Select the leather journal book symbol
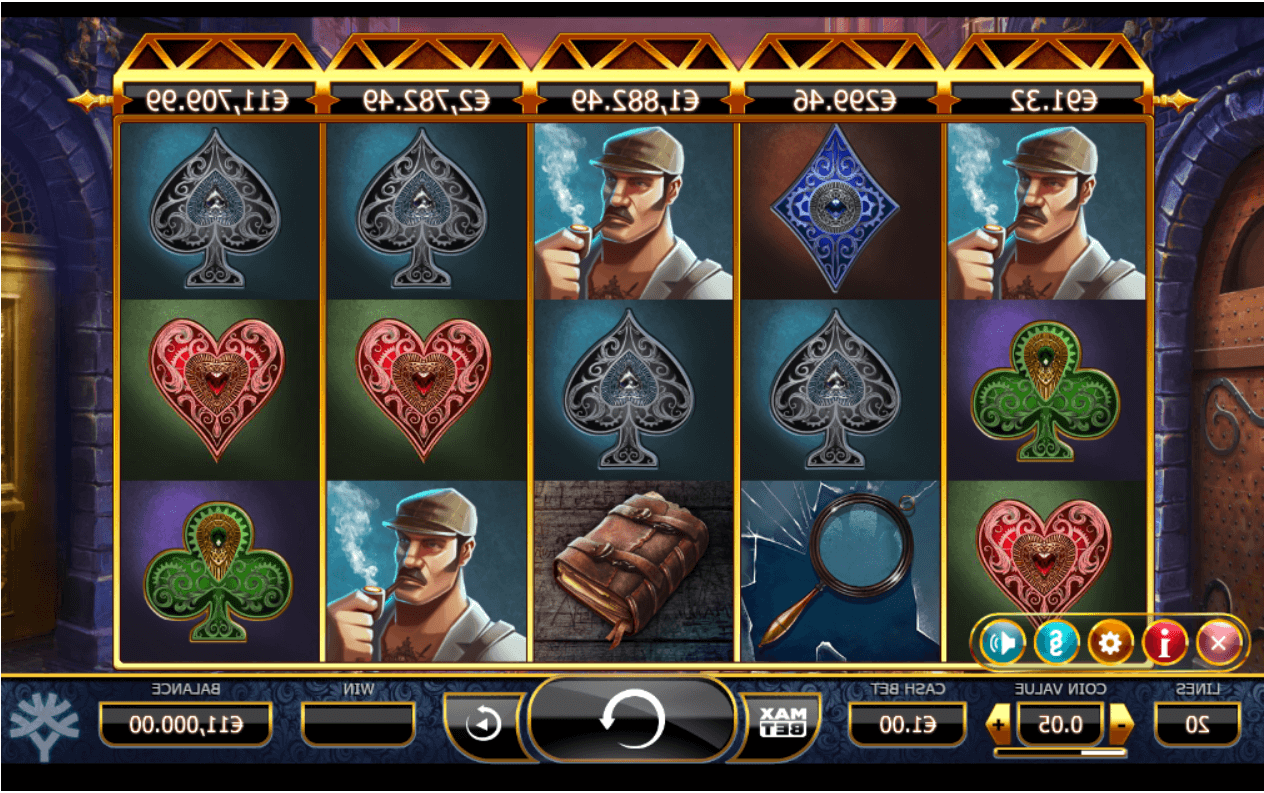This screenshot has height=793, width=1264. tap(635, 571)
